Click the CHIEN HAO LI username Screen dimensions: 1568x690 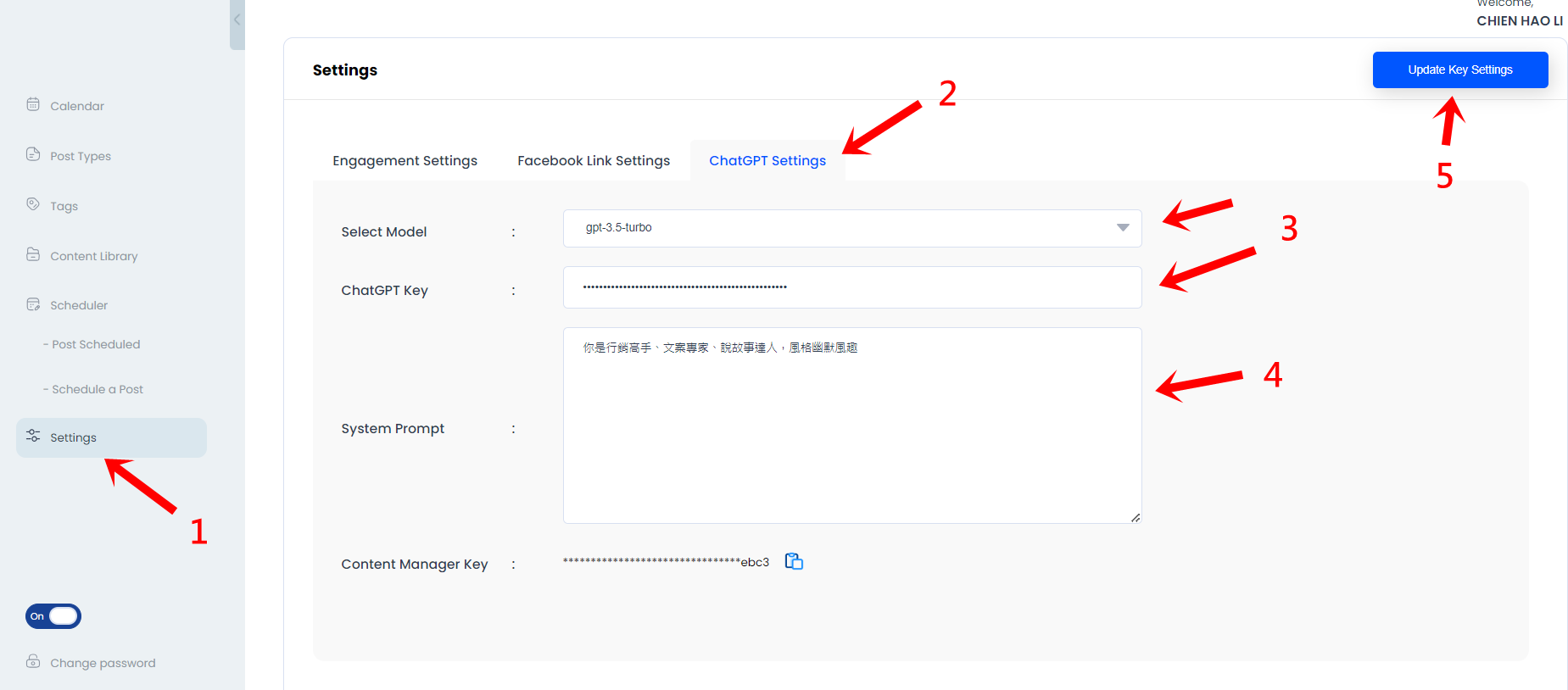[x=1520, y=21]
